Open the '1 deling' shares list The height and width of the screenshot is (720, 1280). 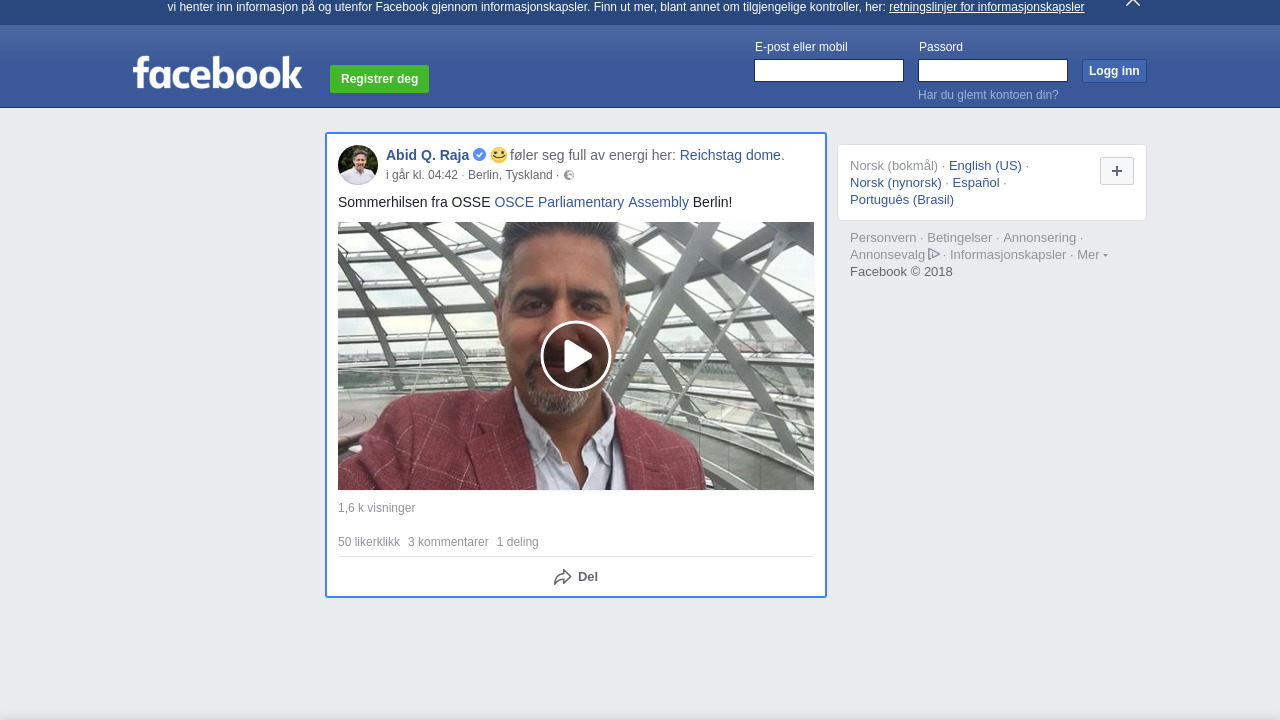point(517,542)
